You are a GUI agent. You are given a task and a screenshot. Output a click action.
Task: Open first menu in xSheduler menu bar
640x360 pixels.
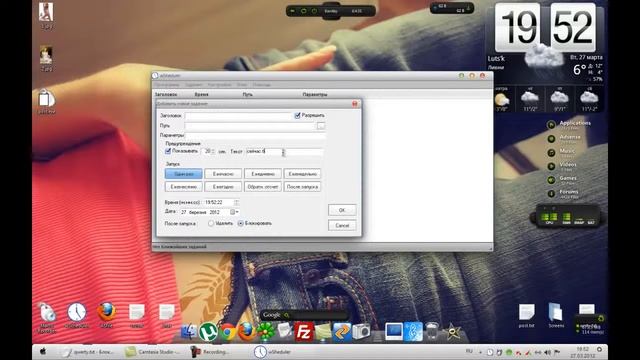[167, 85]
